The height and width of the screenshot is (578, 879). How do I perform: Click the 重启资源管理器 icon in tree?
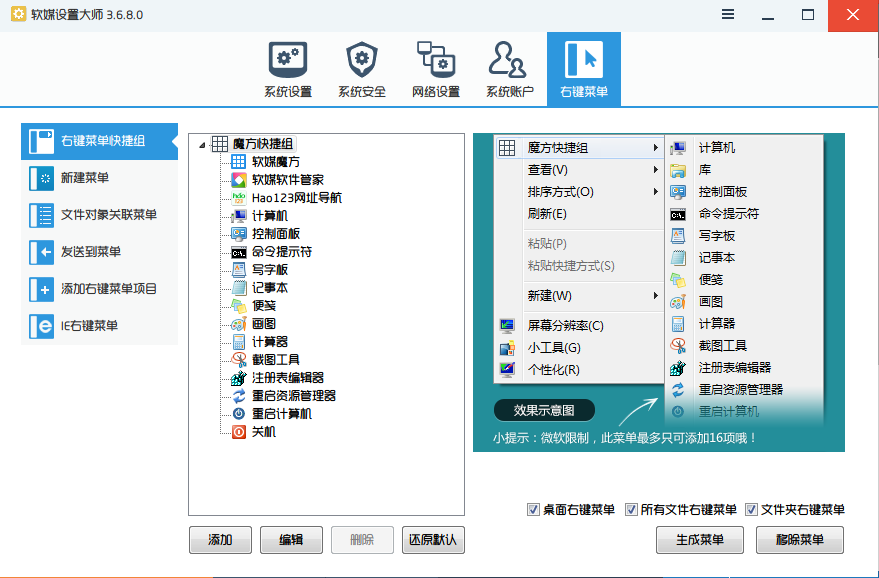pos(238,396)
